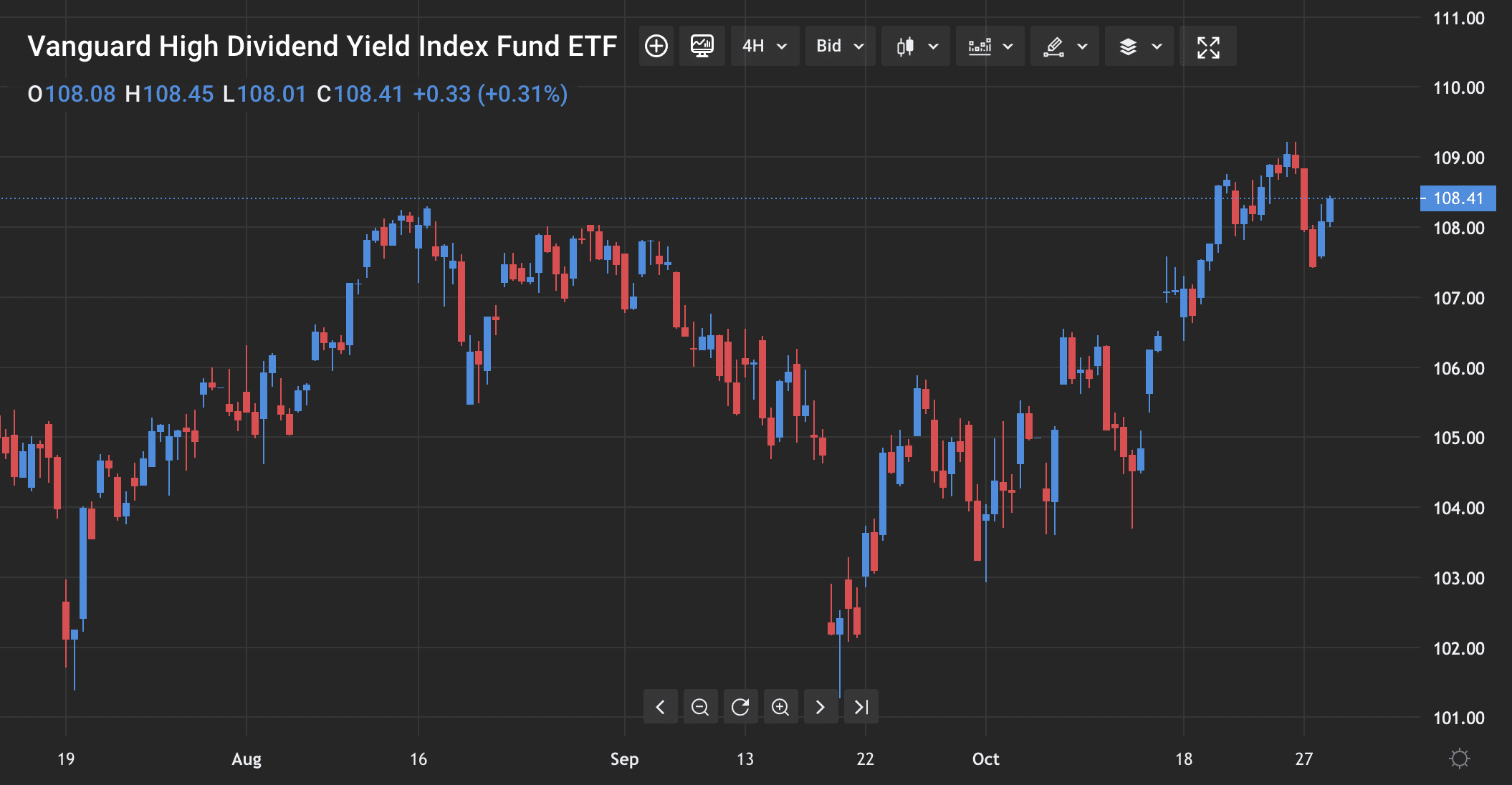Click the open value O108.08
The width and height of the screenshot is (1512, 785).
(x=71, y=95)
